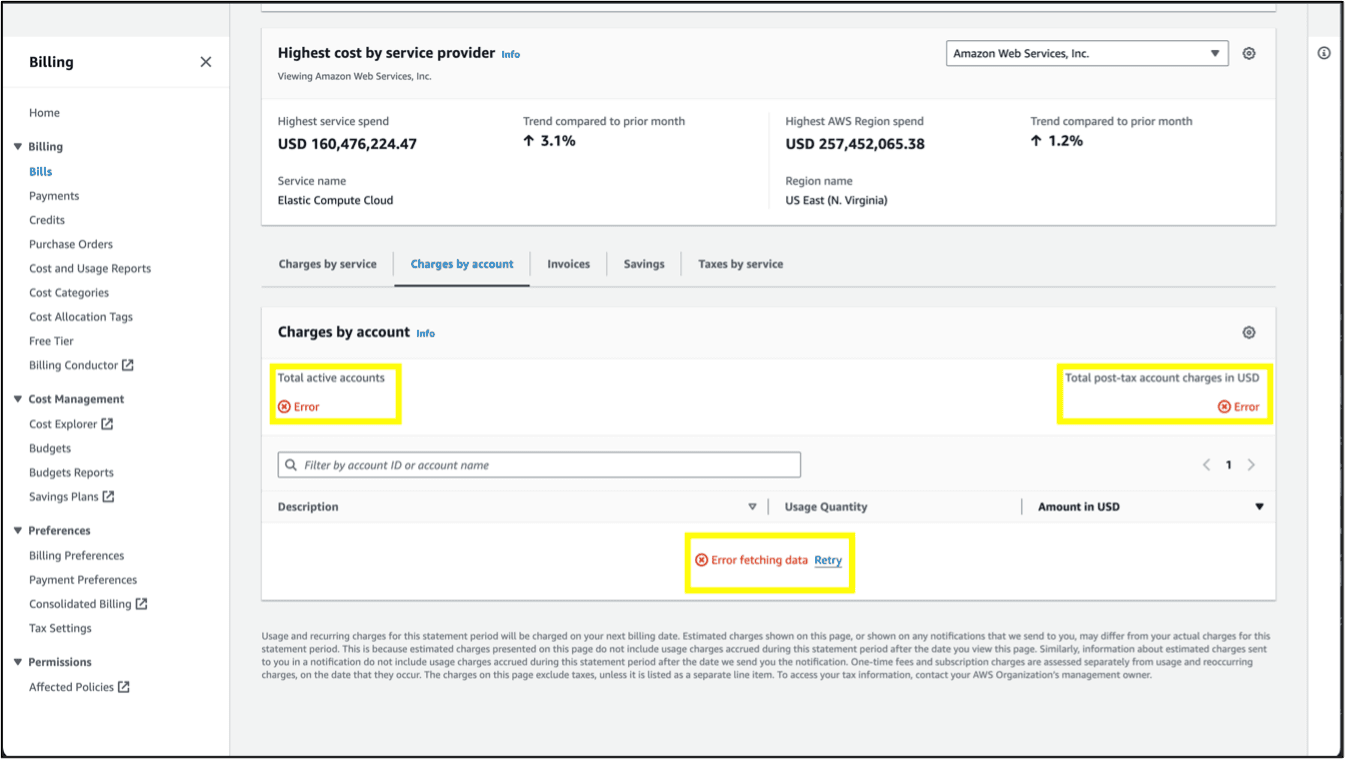Open Info link beside Charges by account heading
The height and width of the screenshot is (763, 1347).
(x=426, y=334)
